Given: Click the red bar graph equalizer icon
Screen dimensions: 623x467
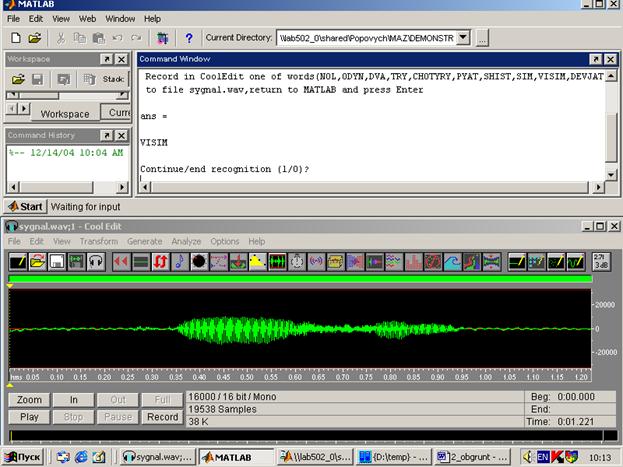Looking at the screenshot, I should tap(413, 262).
